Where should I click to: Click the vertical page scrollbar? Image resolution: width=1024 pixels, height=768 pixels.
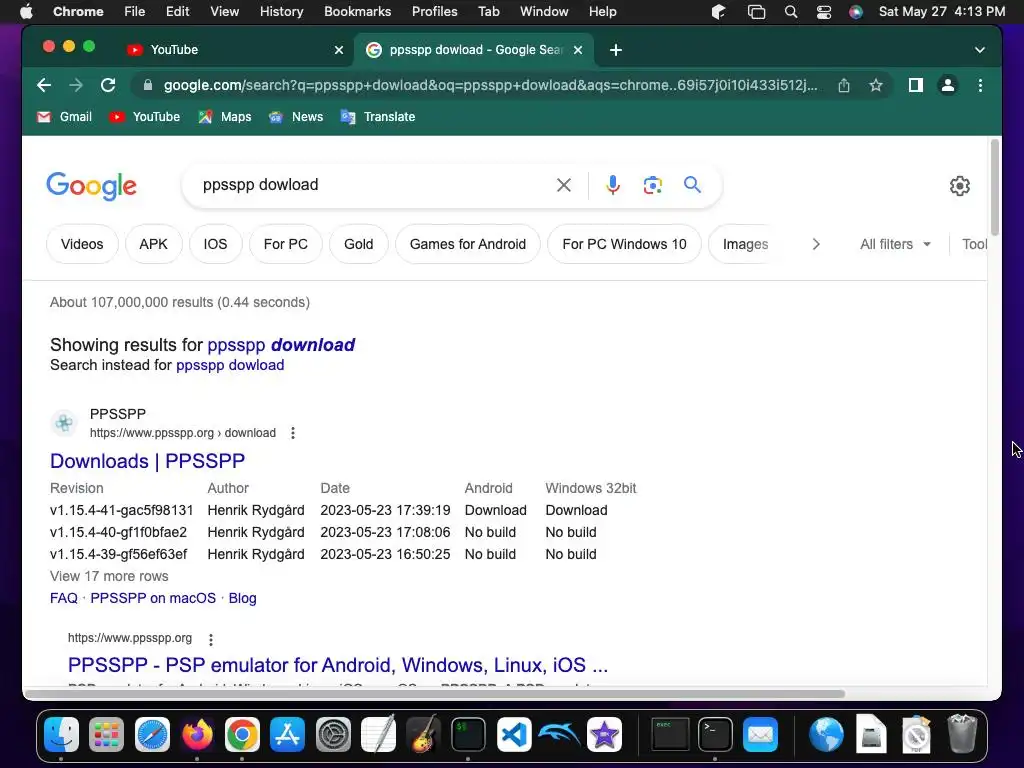pos(995,187)
